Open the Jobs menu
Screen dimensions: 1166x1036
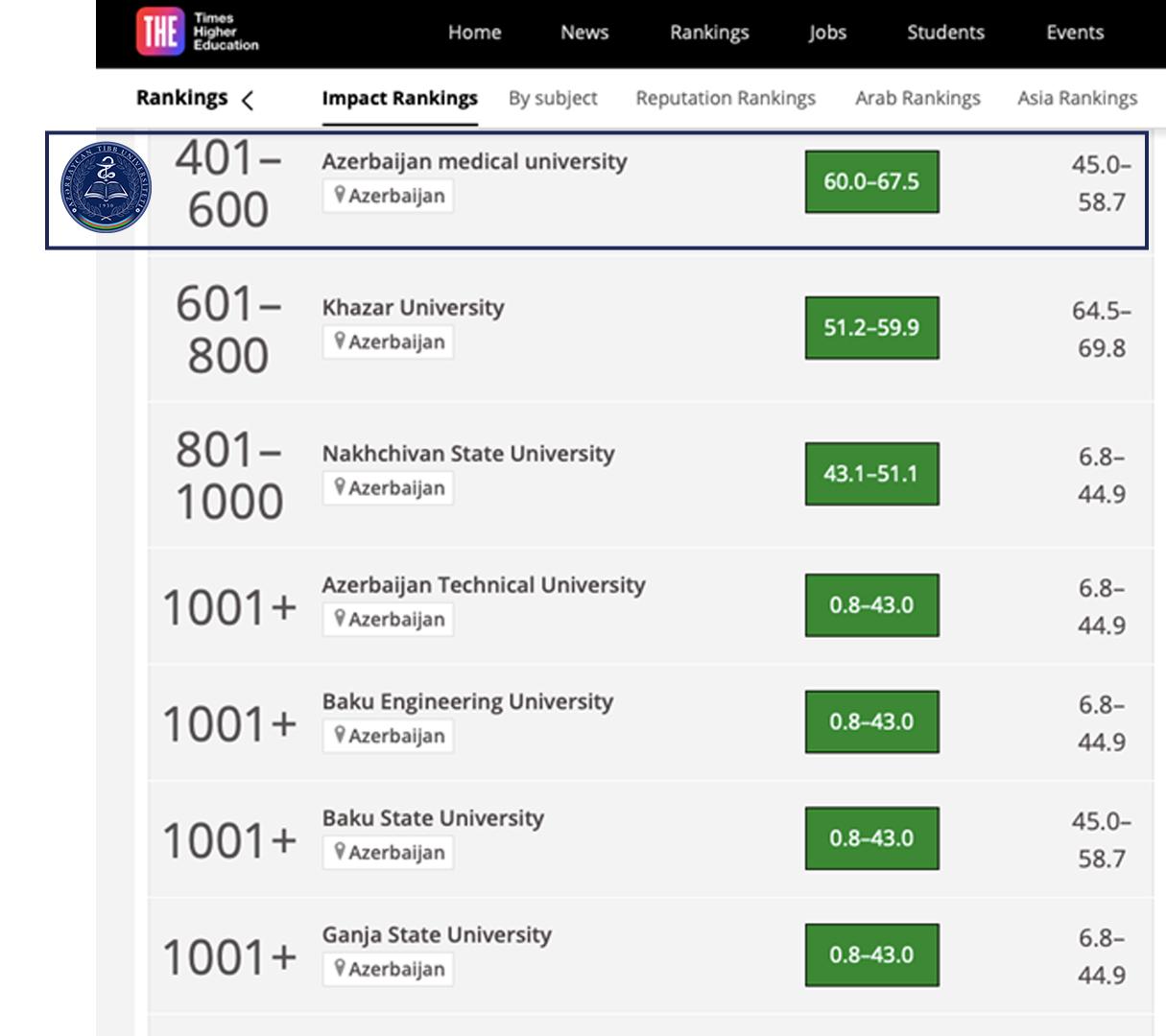pos(827,33)
